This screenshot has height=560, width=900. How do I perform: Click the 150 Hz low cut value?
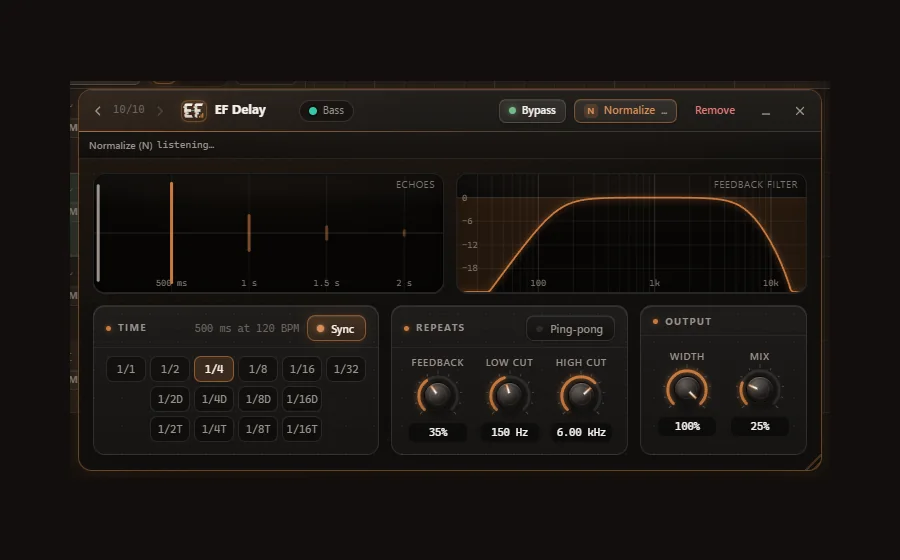[509, 432]
